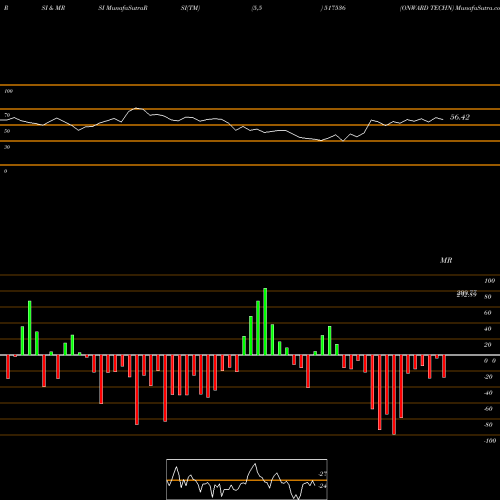Click the histogram top axis label 100
The image size is (500, 500).
tap(489, 281)
